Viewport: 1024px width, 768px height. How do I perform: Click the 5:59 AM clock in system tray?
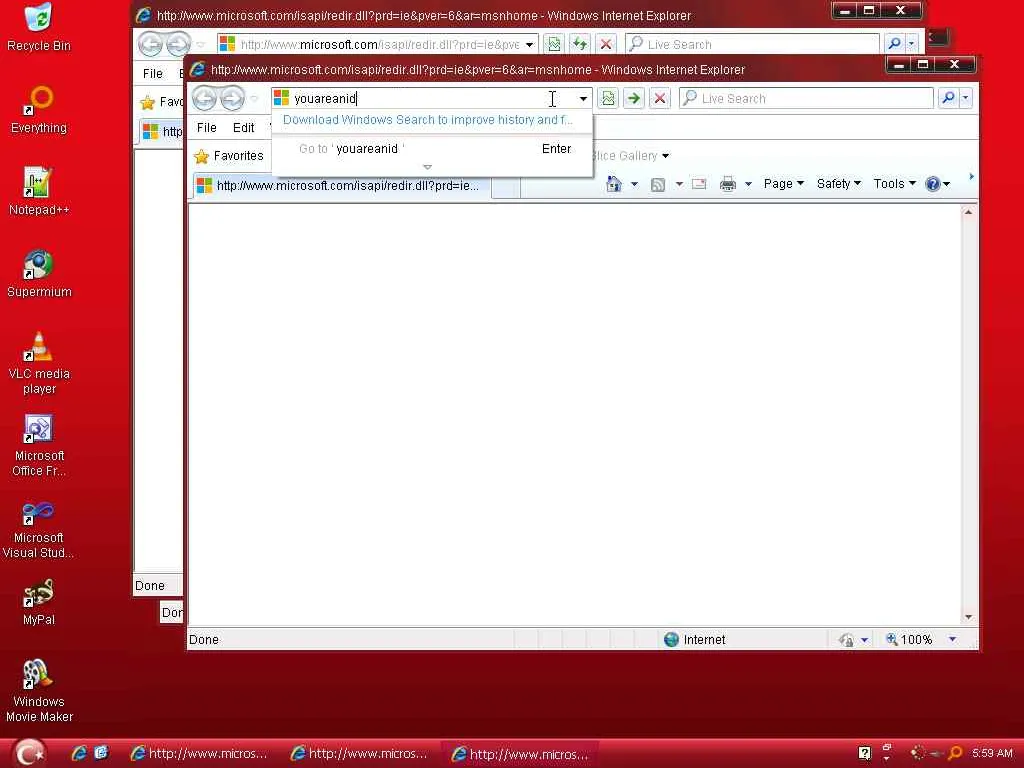coord(992,754)
